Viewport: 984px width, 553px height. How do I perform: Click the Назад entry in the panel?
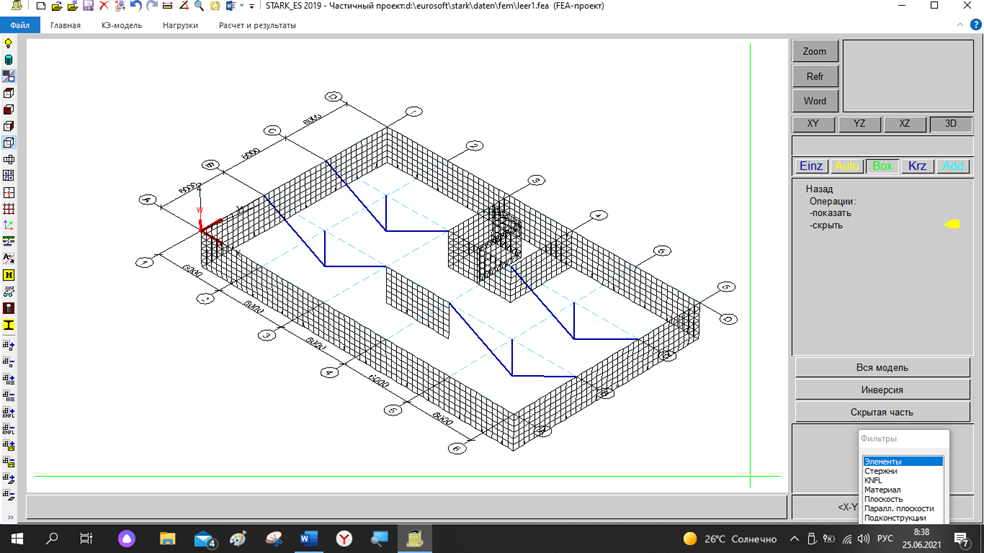[819, 189]
